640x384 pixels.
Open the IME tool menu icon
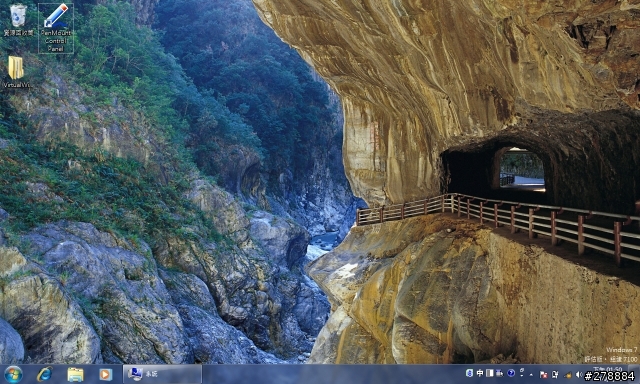tap(499, 373)
